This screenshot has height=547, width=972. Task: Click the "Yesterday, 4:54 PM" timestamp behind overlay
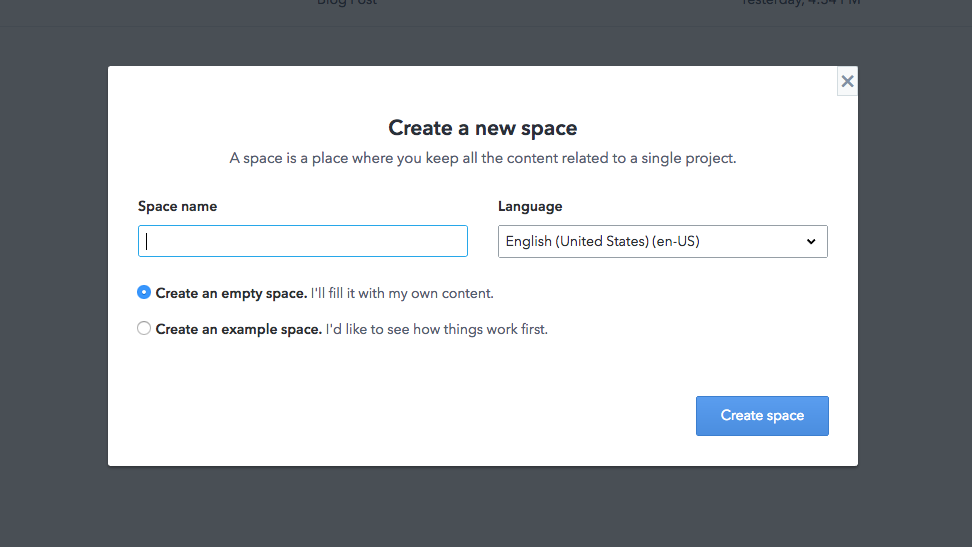click(800, 3)
